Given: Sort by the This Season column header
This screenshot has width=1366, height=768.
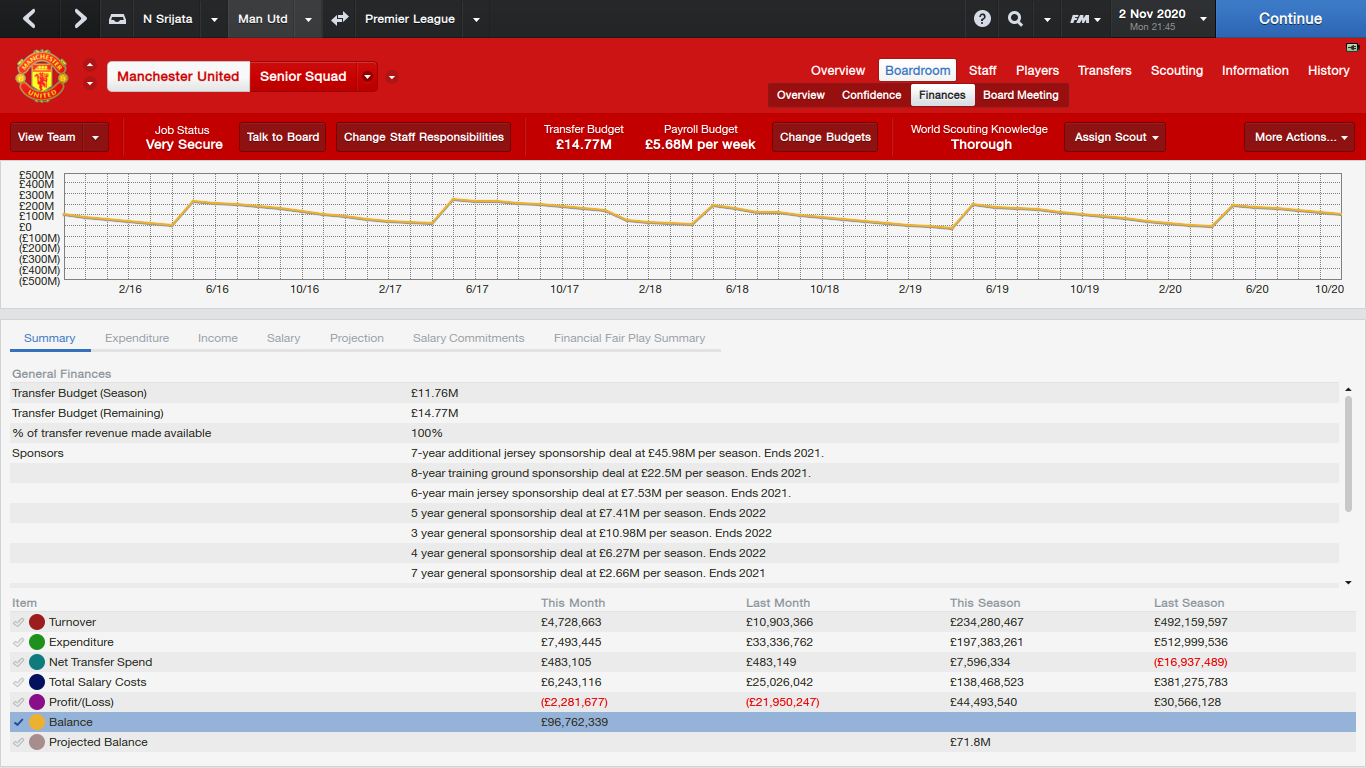Looking at the screenshot, I should pyautogui.click(x=985, y=603).
